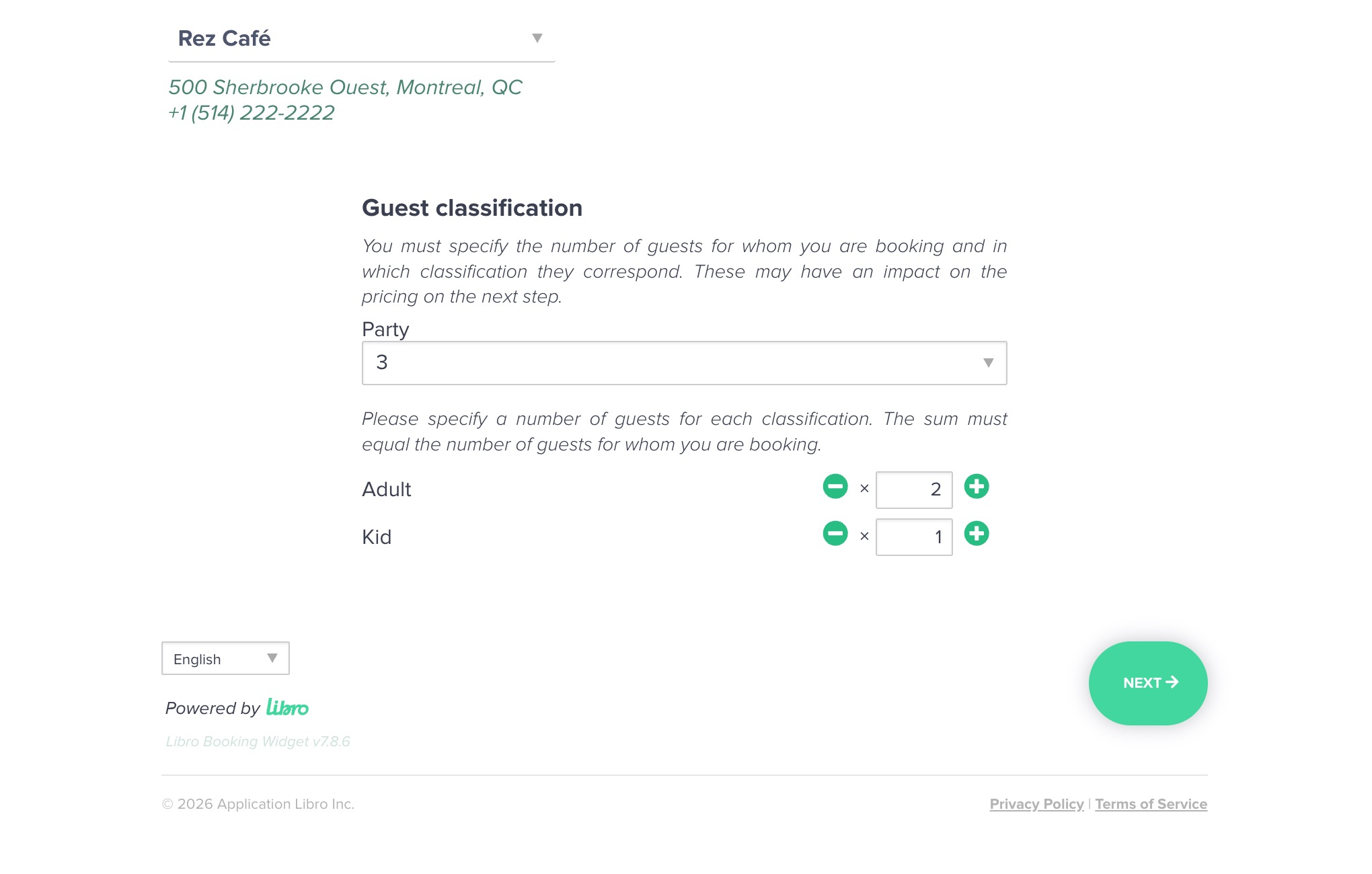1372x874 pixels.
Task: Focus the Kid quantity input field
Action: pos(913,537)
